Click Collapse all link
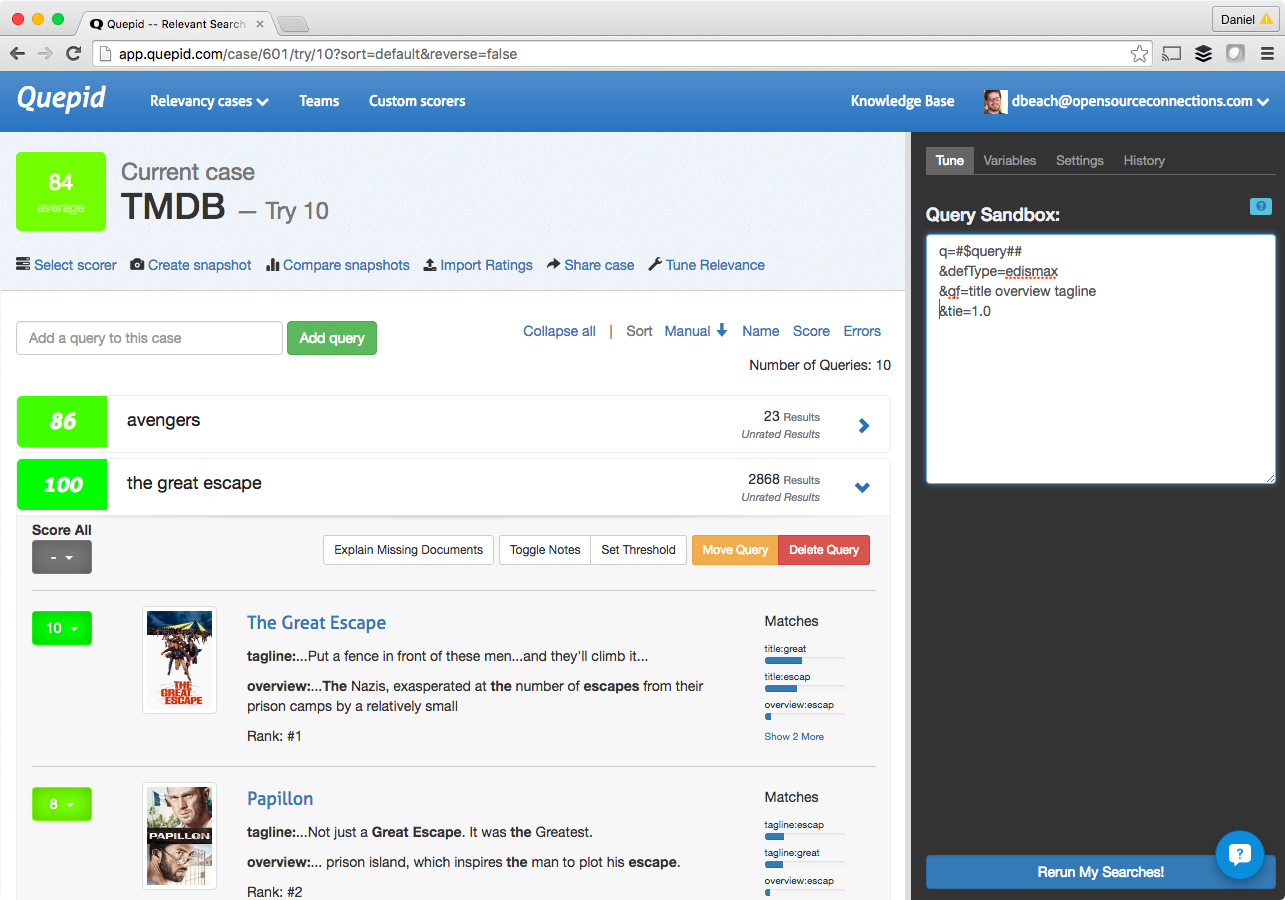The height and width of the screenshot is (900, 1285). (x=559, y=331)
